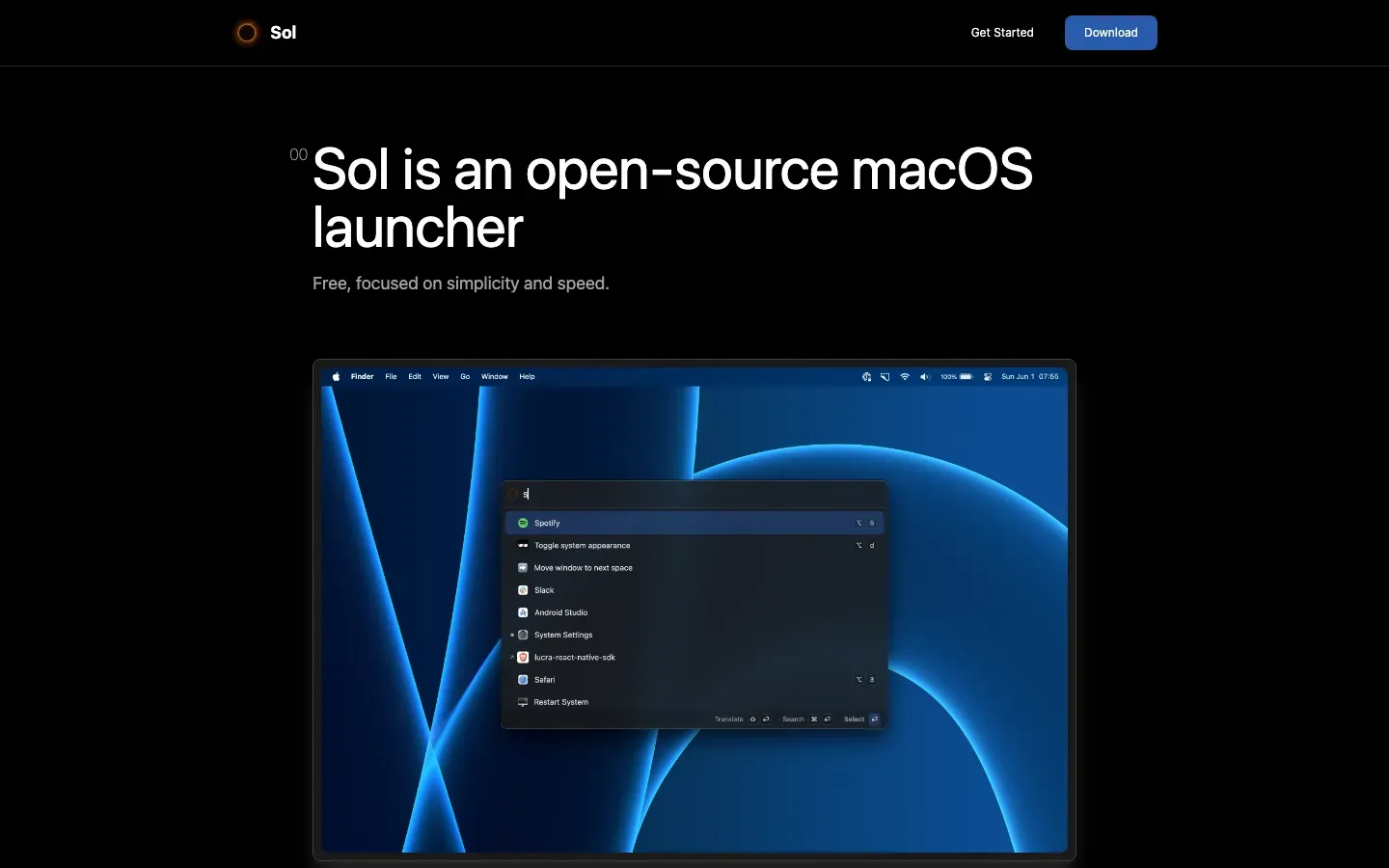Click the Android Studio app icon

coord(523,612)
